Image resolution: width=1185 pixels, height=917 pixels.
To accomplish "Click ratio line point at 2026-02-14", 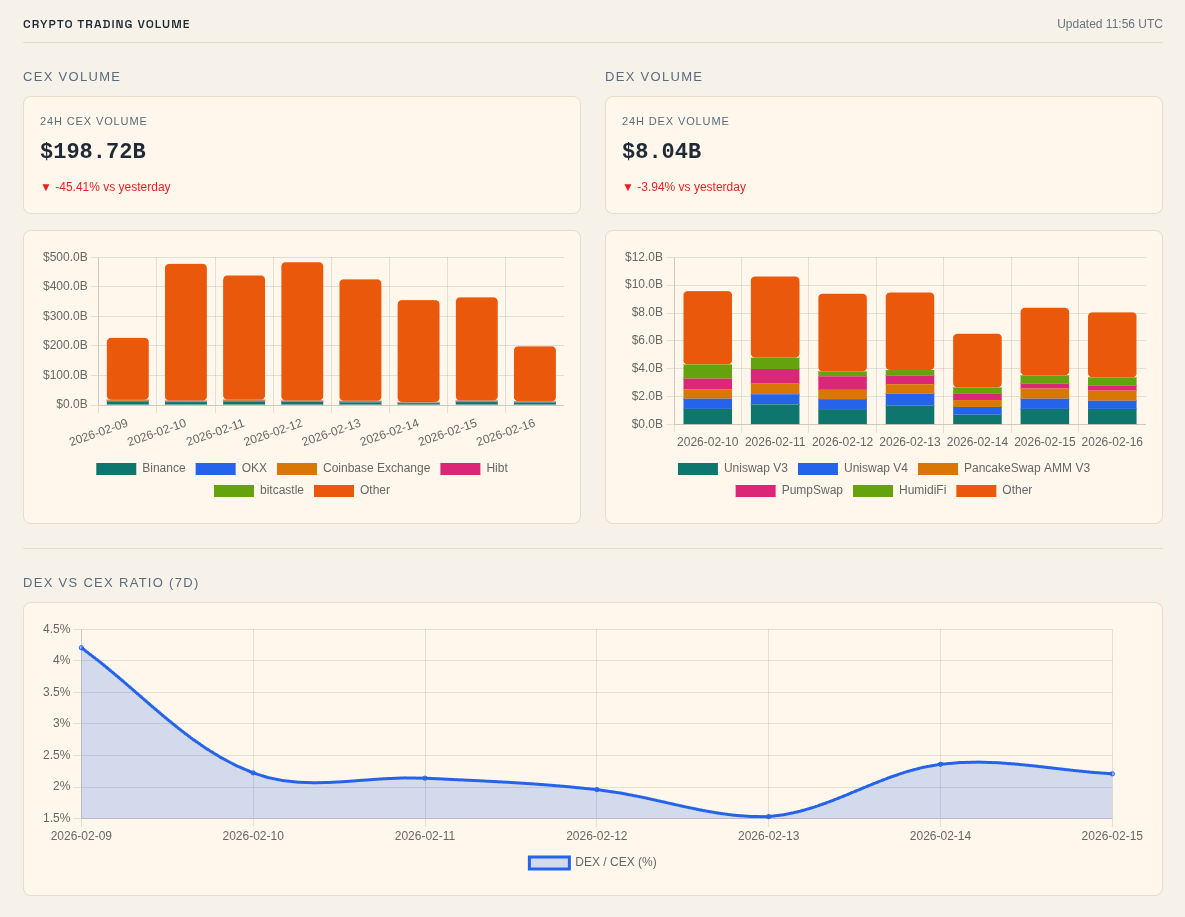I will point(940,764).
